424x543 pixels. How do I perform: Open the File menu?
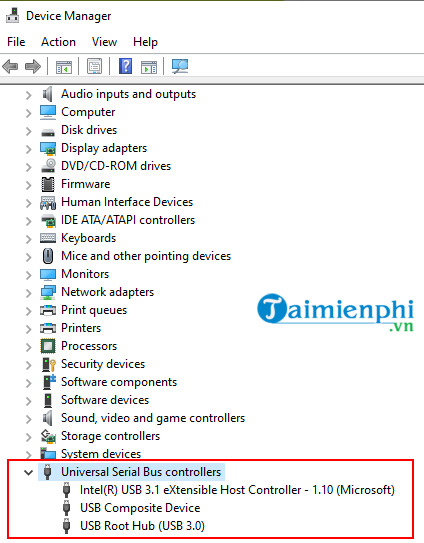(x=16, y=42)
